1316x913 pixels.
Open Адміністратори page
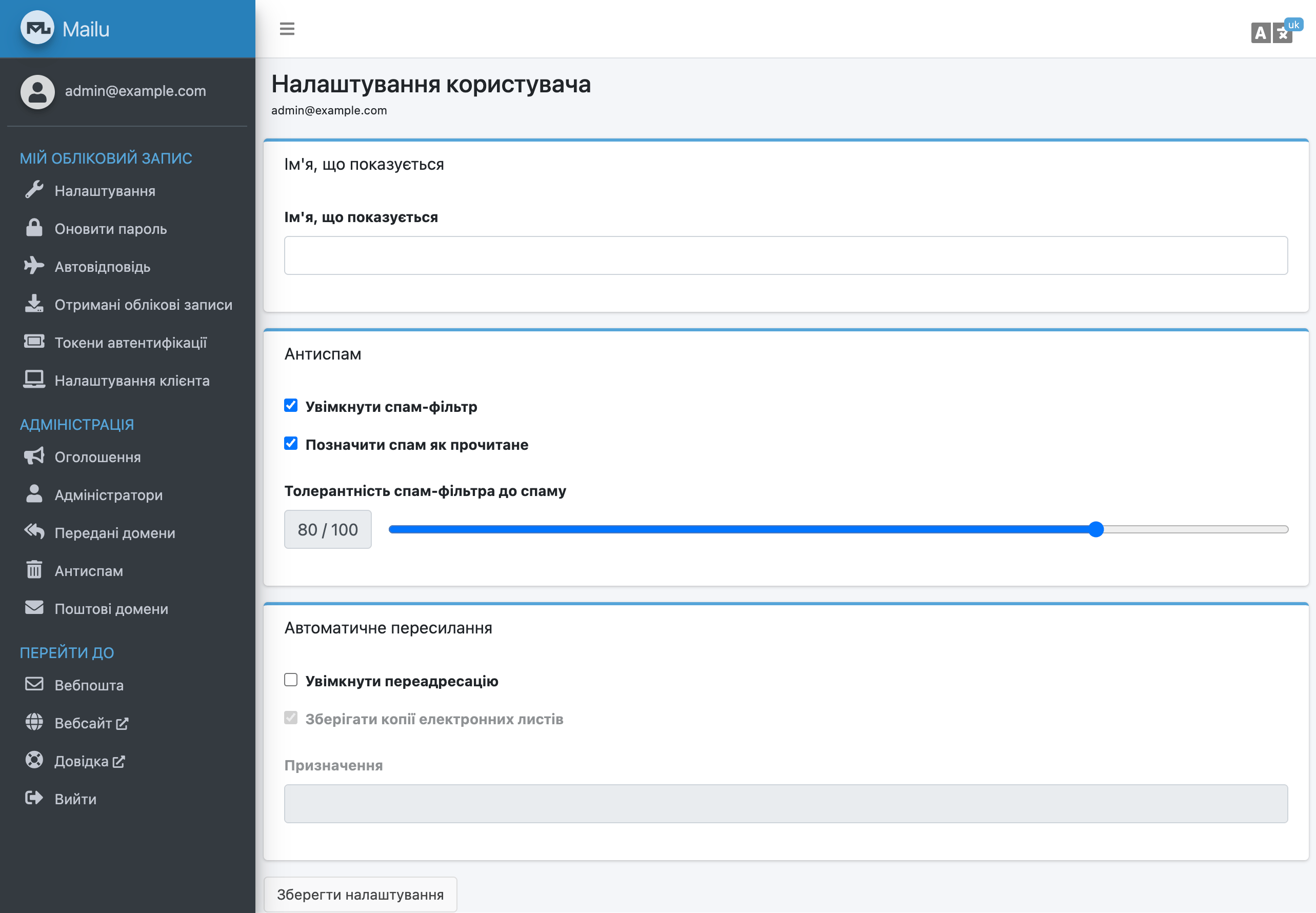[127, 494]
